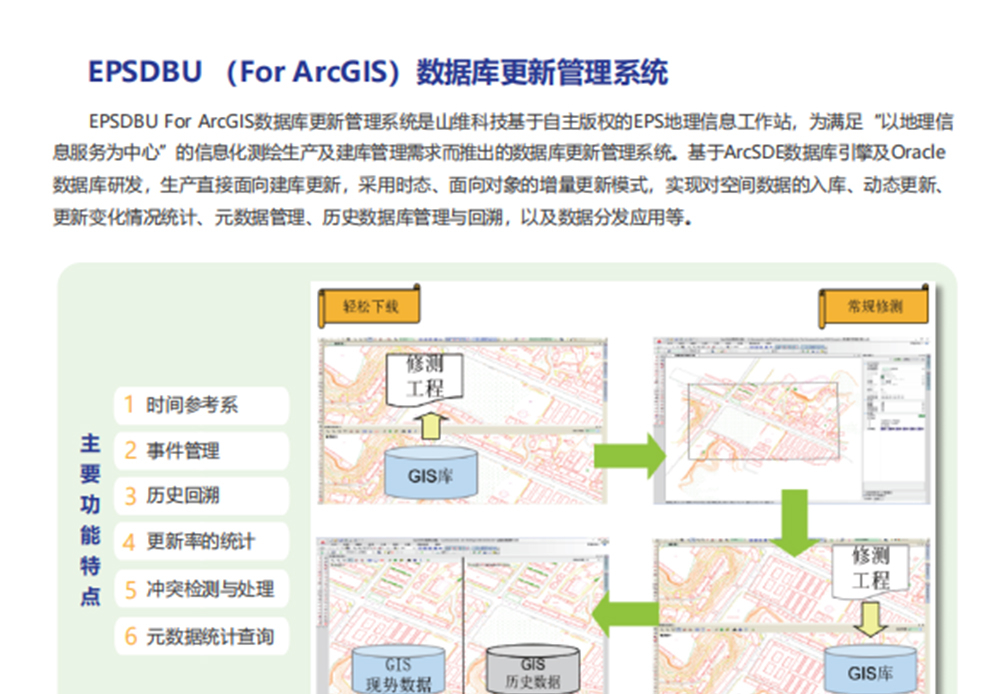The image size is (1000, 694).
Task: Click the yellow down arrow above the lower-right GIS库
Action: (871, 619)
